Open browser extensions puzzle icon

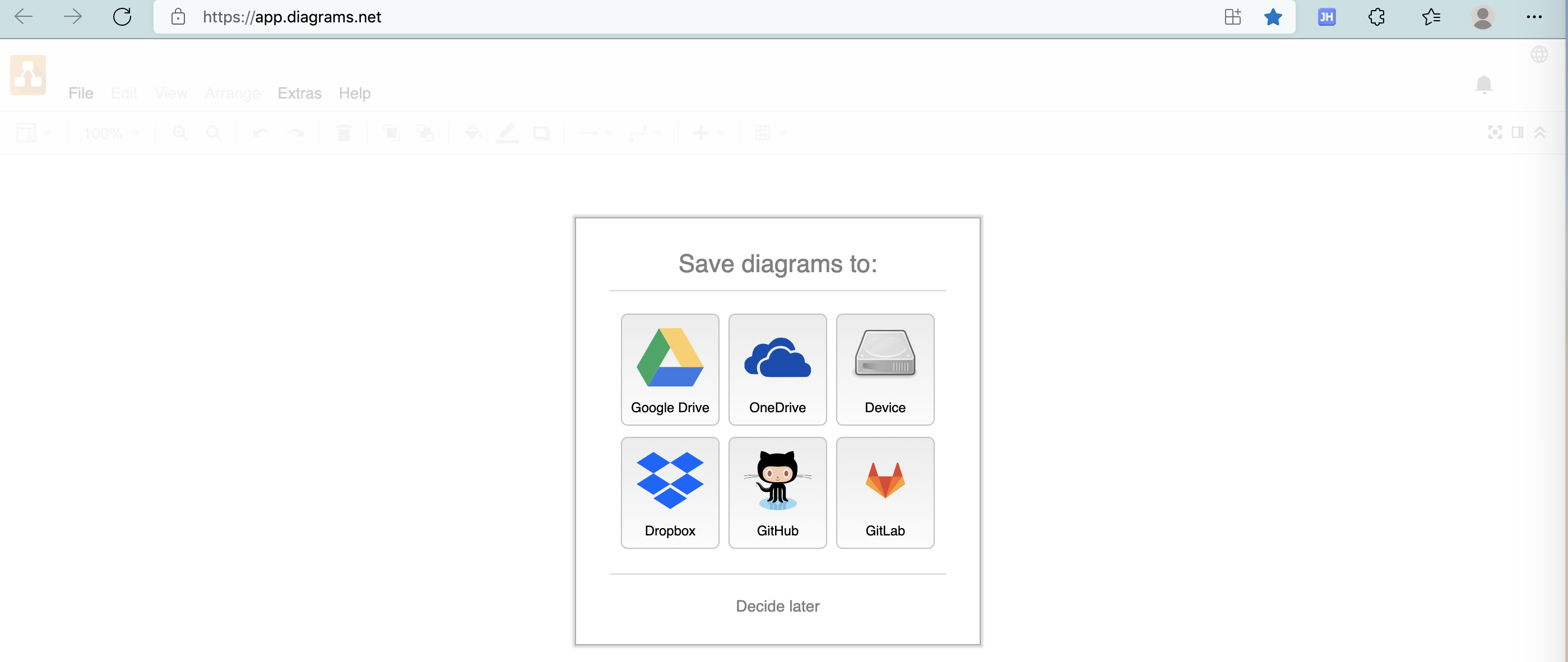[1377, 16]
